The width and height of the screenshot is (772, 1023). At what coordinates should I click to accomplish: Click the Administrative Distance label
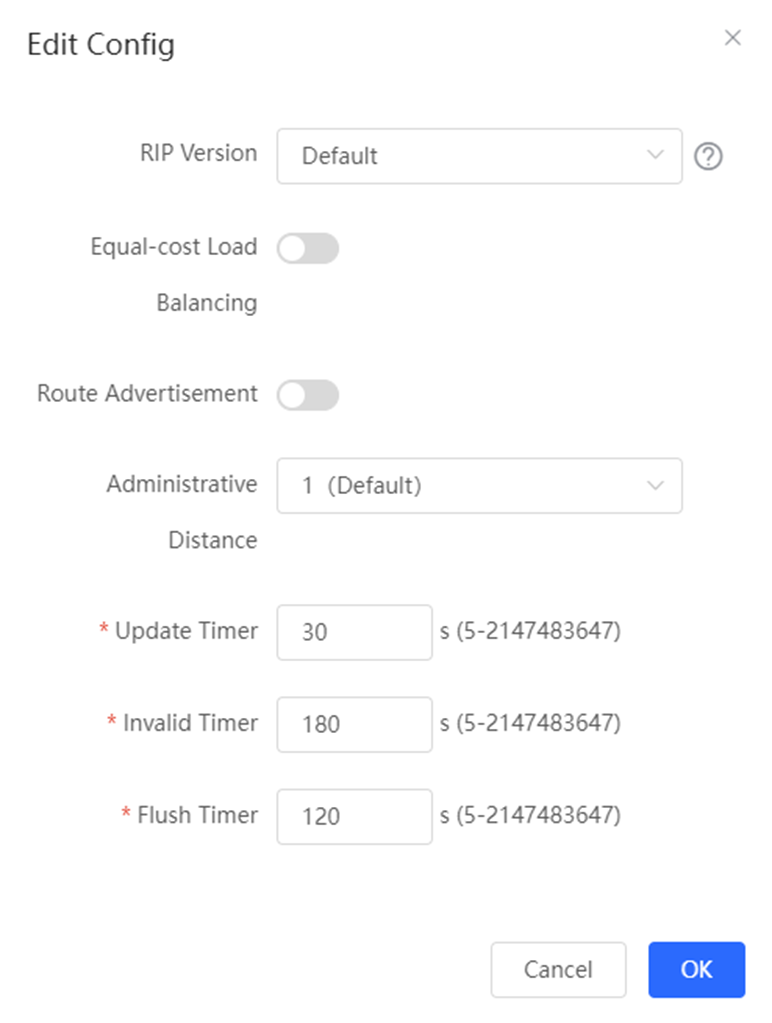point(182,512)
